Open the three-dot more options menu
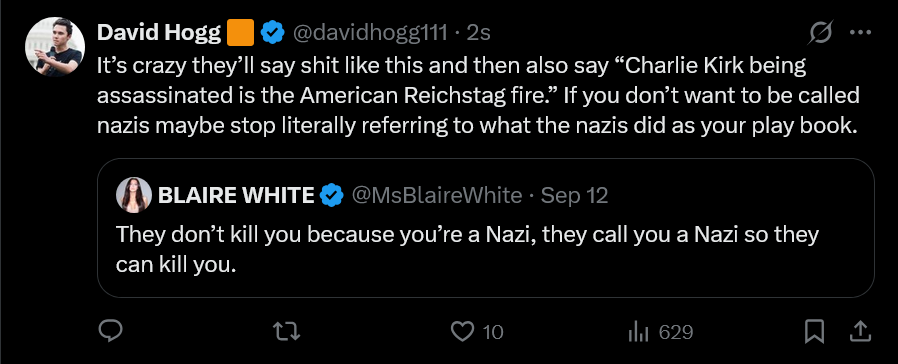Viewport: 898px width, 364px height. [860, 33]
